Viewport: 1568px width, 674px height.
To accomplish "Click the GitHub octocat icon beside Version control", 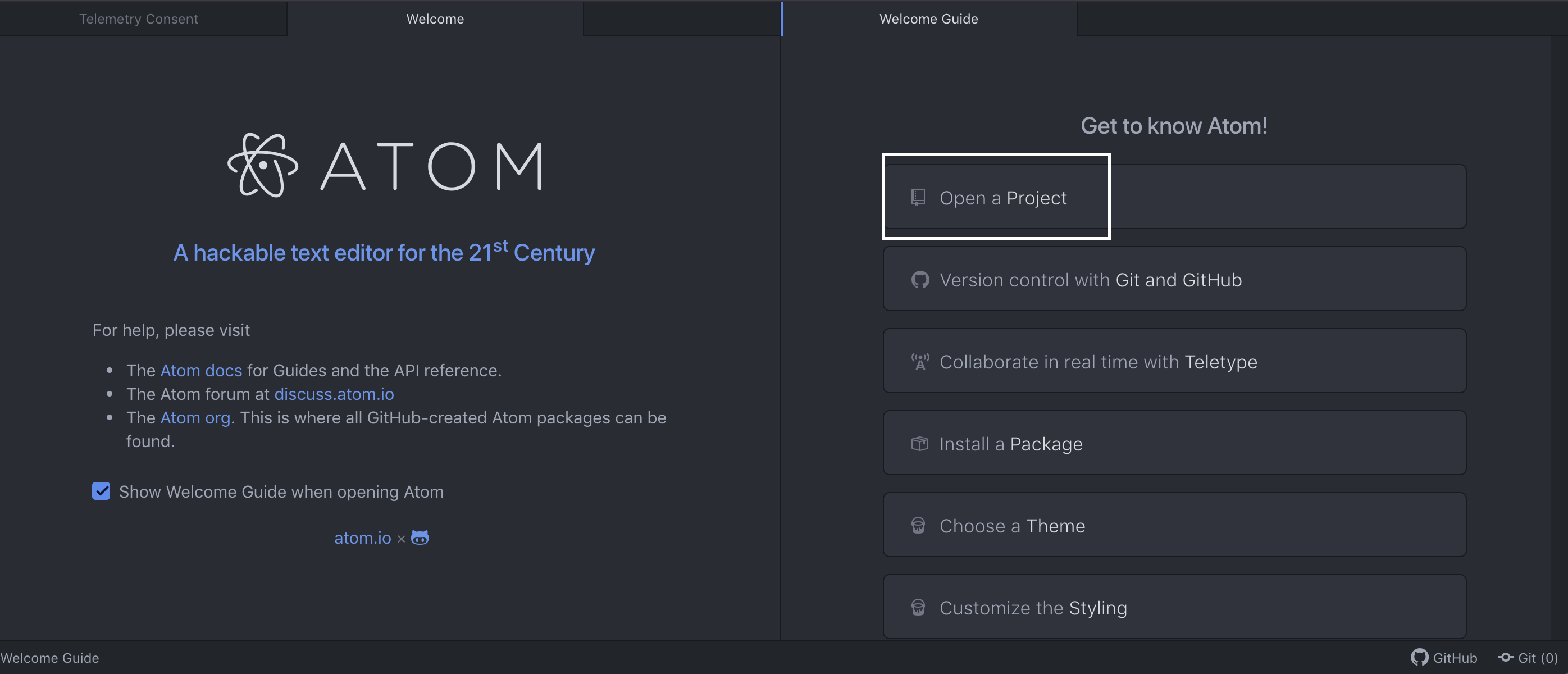I will (920, 280).
